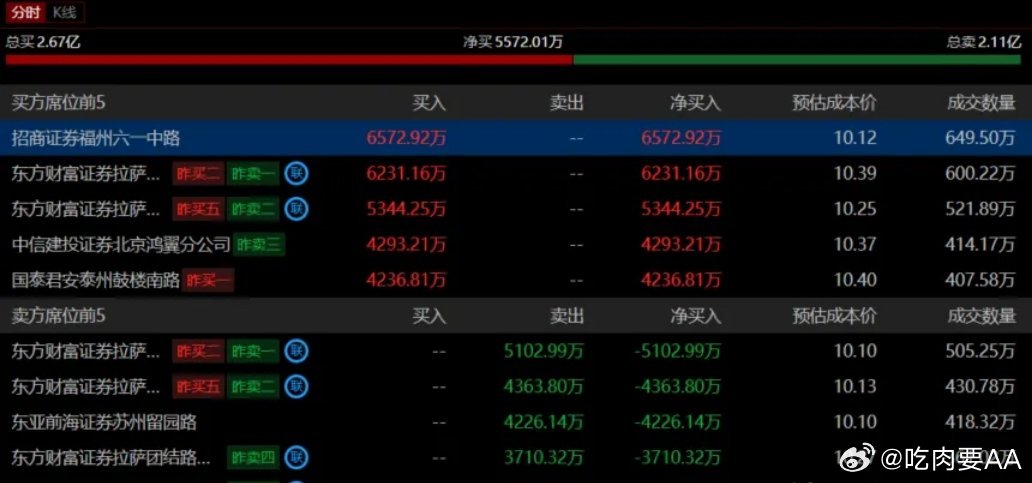Click the red total-buy portion of the bar
The width and height of the screenshot is (1032, 483).
click(289, 59)
